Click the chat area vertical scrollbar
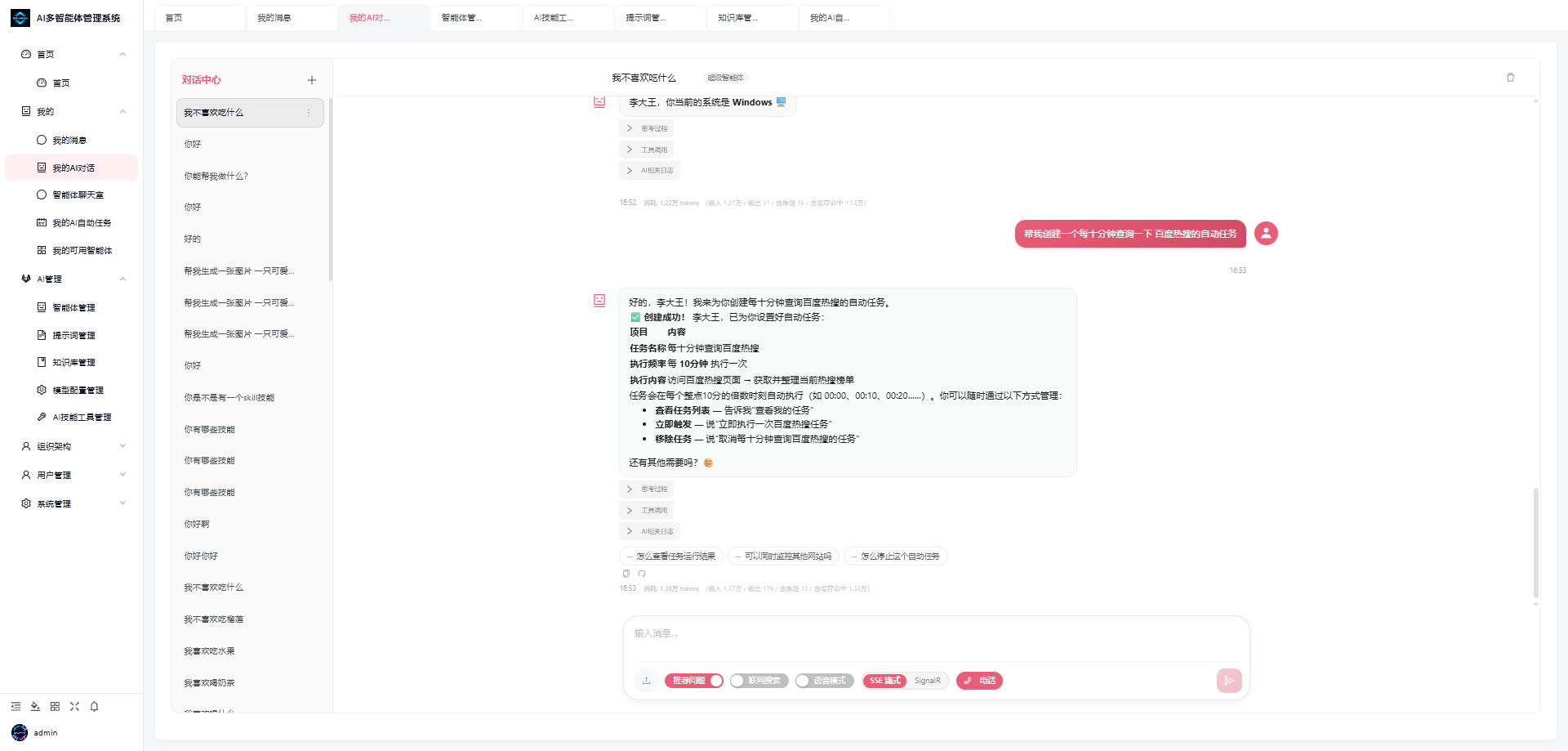Viewport: 1568px width, 751px height. click(x=1535, y=543)
